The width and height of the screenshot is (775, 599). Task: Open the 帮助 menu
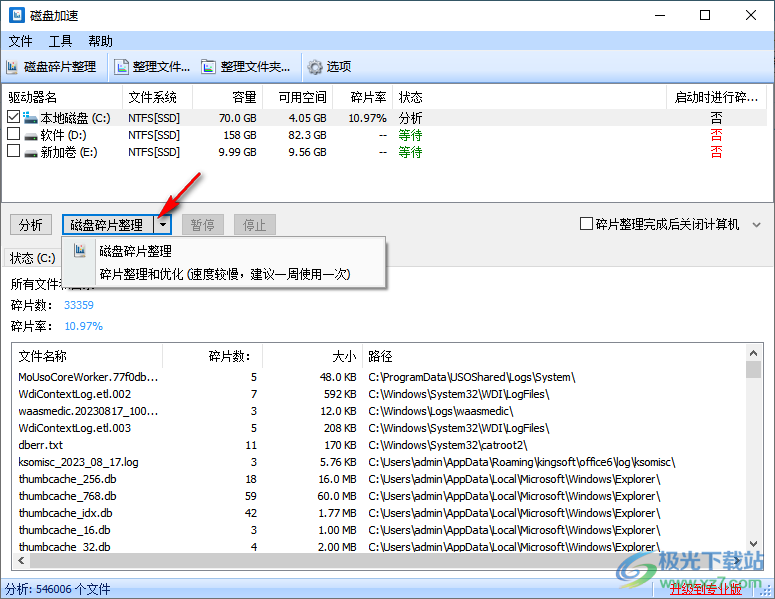coord(100,41)
